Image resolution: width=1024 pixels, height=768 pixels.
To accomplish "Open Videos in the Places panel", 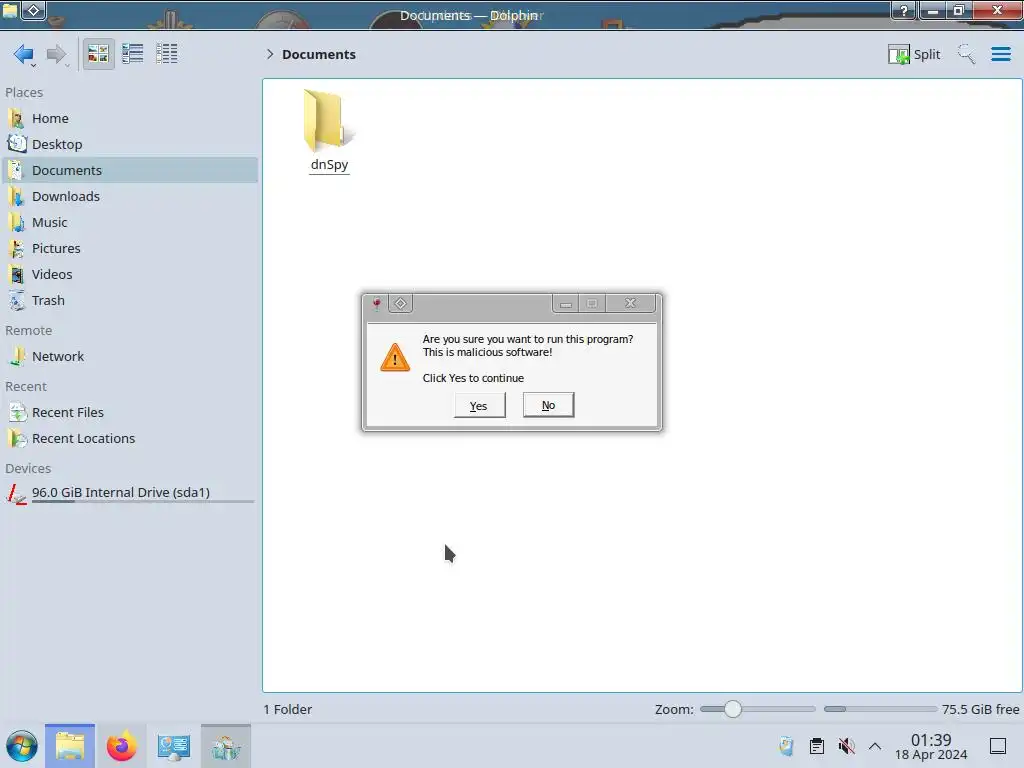I will 131,275.
